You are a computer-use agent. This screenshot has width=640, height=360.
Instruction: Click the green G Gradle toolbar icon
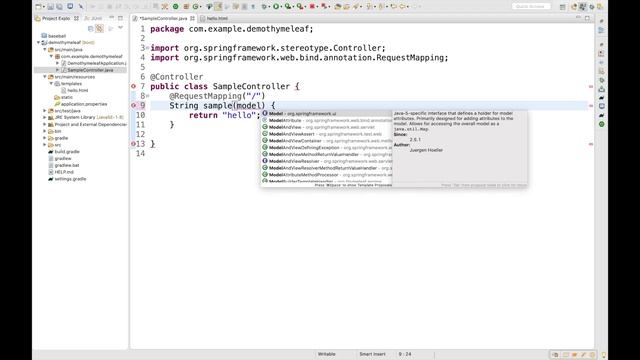[x=196, y=7]
